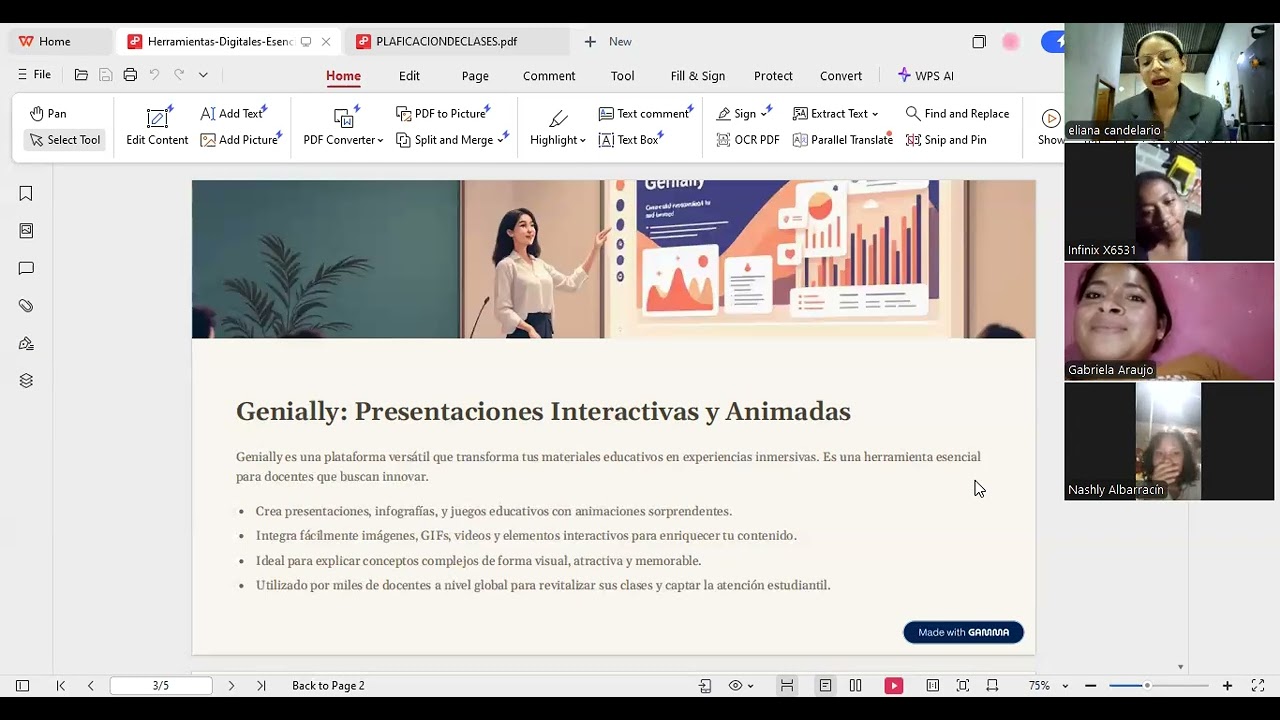Open the folder icon in the quick access bar
The image size is (1280, 720).
[x=81, y=75]
